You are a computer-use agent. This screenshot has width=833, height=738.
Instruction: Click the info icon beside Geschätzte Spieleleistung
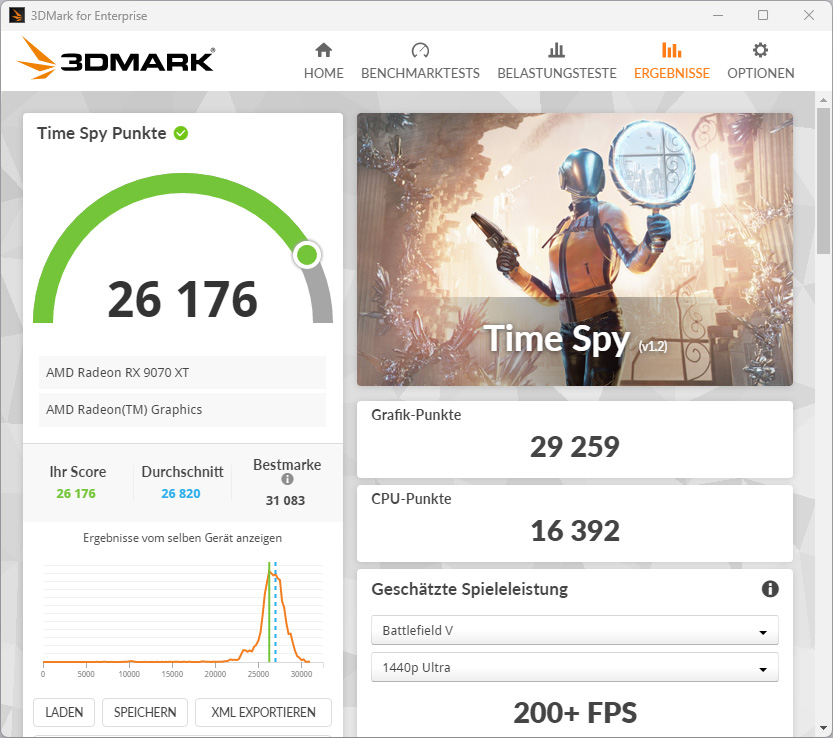(x=770, y=589)
